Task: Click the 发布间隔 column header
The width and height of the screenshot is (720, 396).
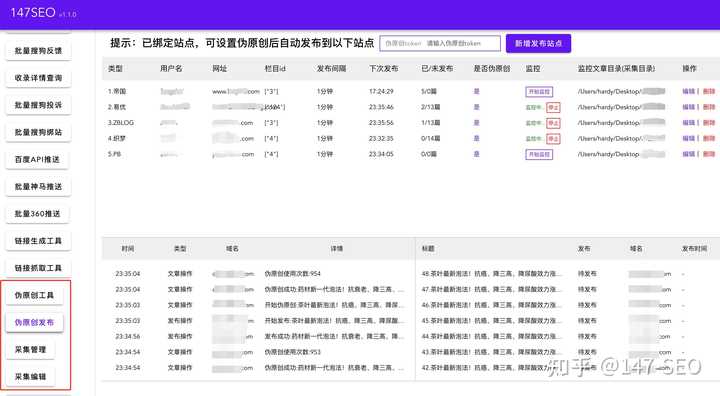Action: coord(332,68)
